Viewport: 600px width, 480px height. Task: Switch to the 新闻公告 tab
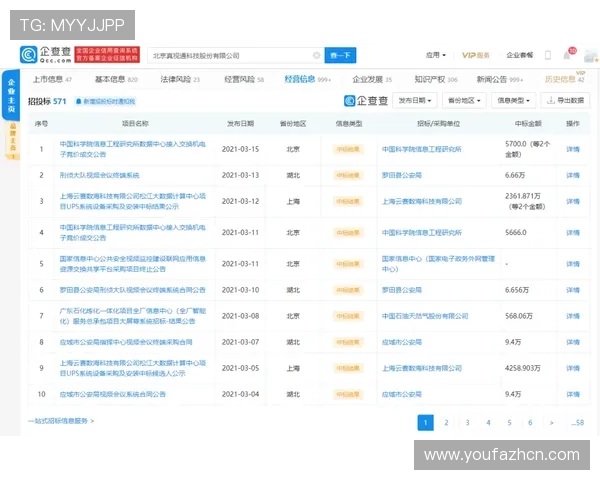[x=499, y=79]
